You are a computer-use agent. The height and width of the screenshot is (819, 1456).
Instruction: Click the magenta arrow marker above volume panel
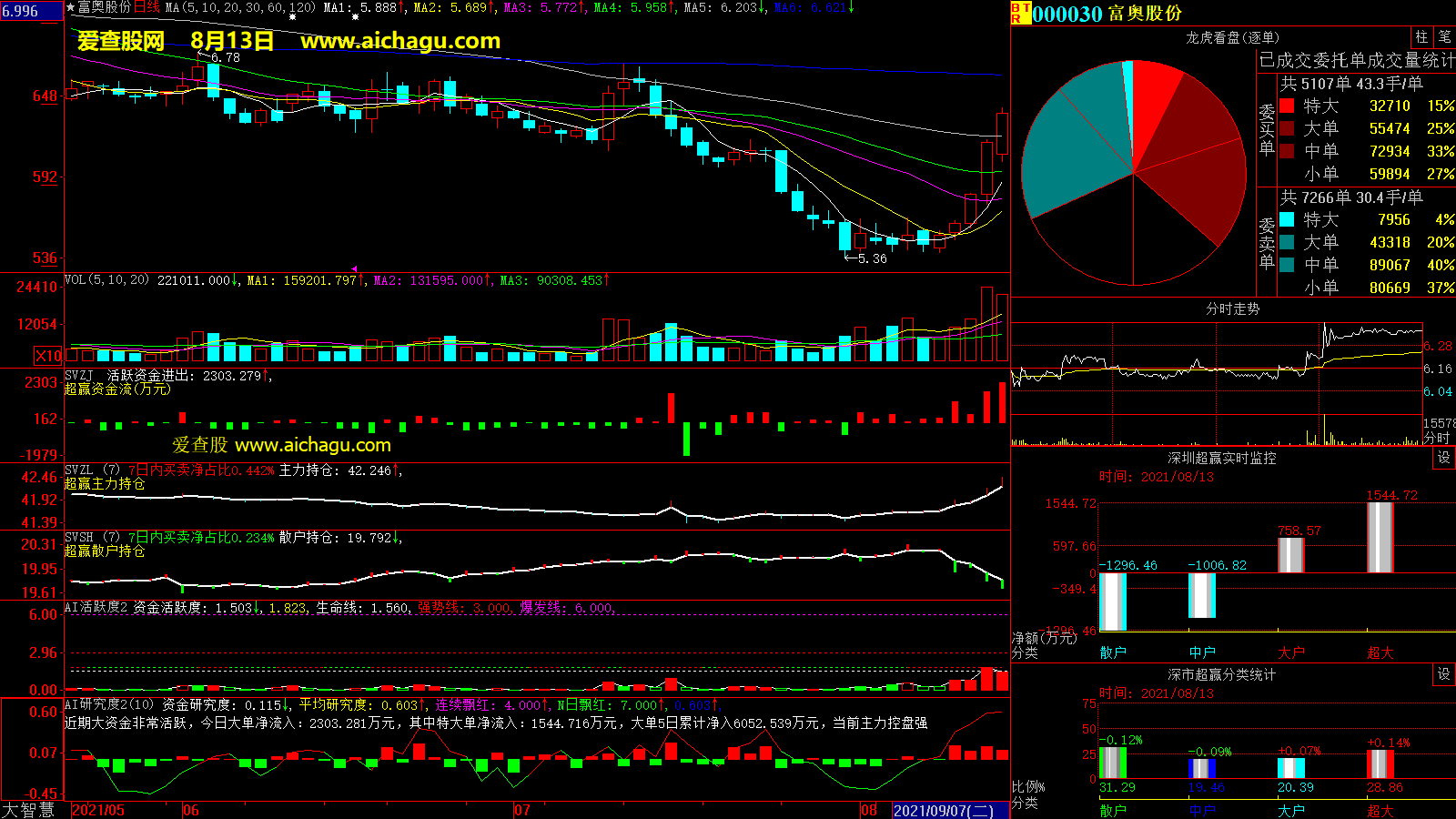coord(354,268)
